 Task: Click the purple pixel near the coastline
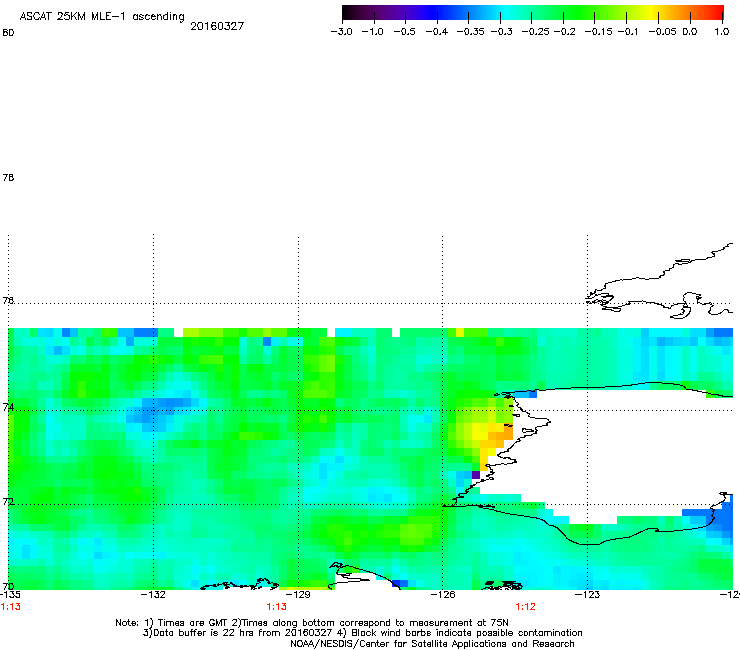(x=476, y=475)
